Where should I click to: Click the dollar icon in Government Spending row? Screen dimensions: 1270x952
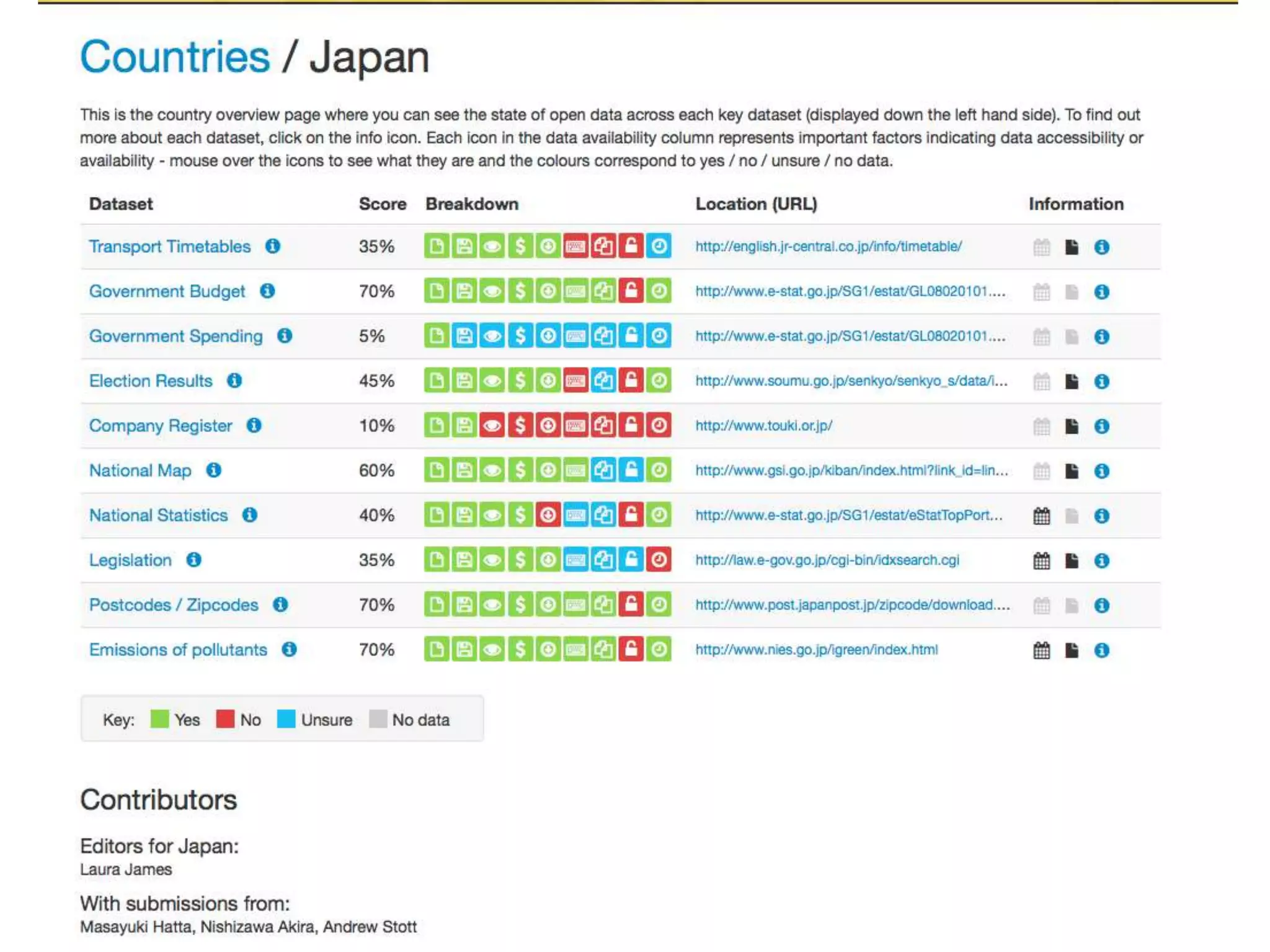pyautogui.click(x=520, y=336)
